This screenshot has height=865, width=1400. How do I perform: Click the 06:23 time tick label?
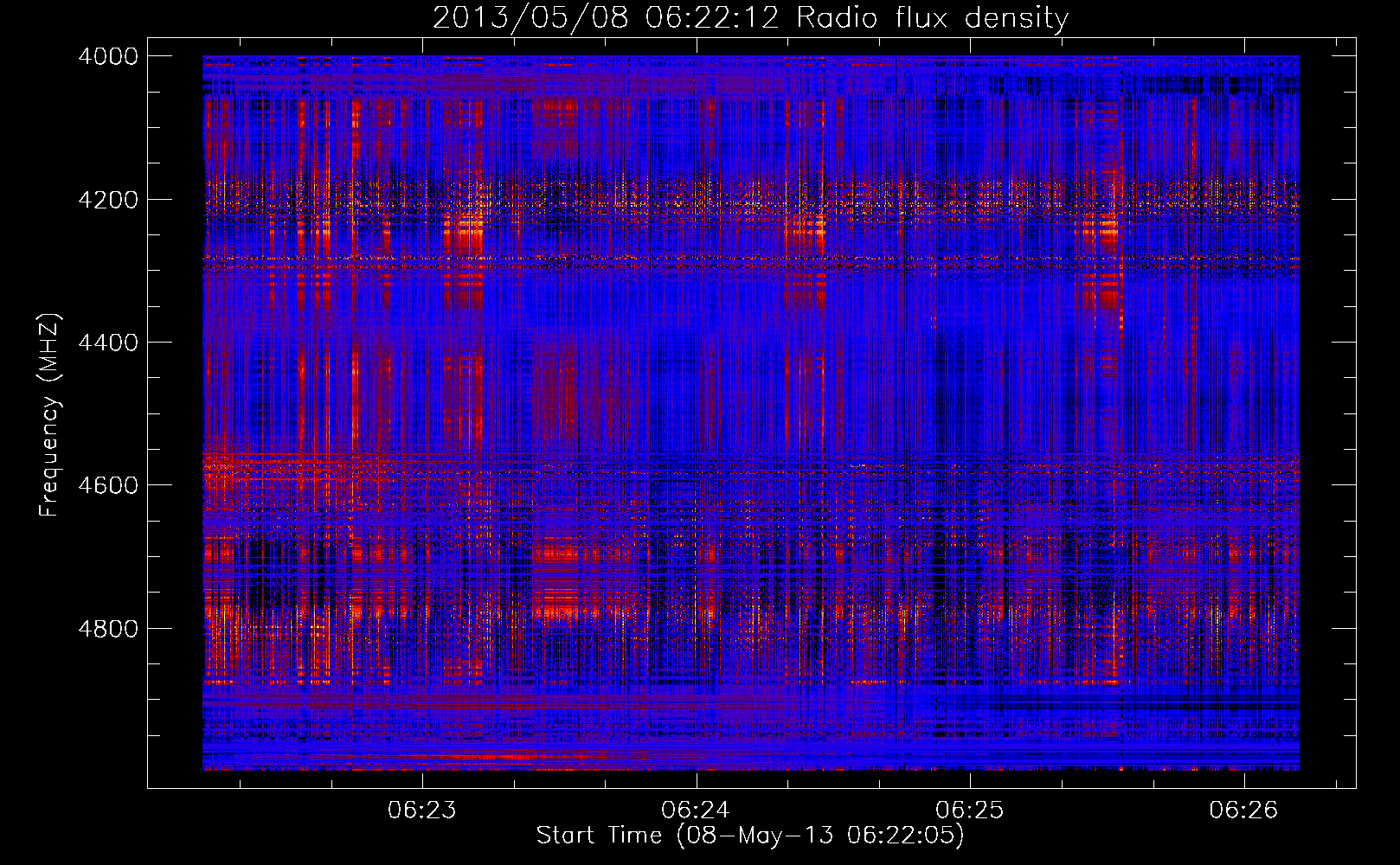pos(422,811)
